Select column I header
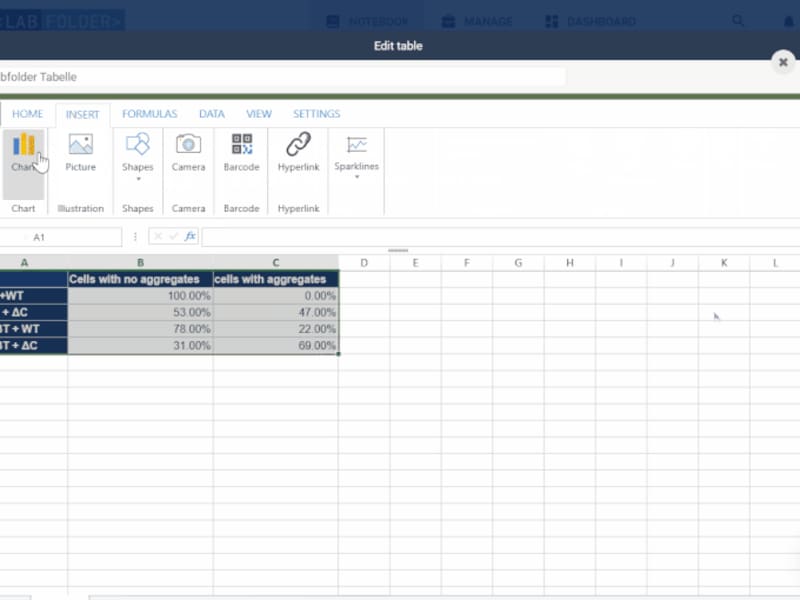The width and height of the screenshot is (800, 600). (621, 263)
